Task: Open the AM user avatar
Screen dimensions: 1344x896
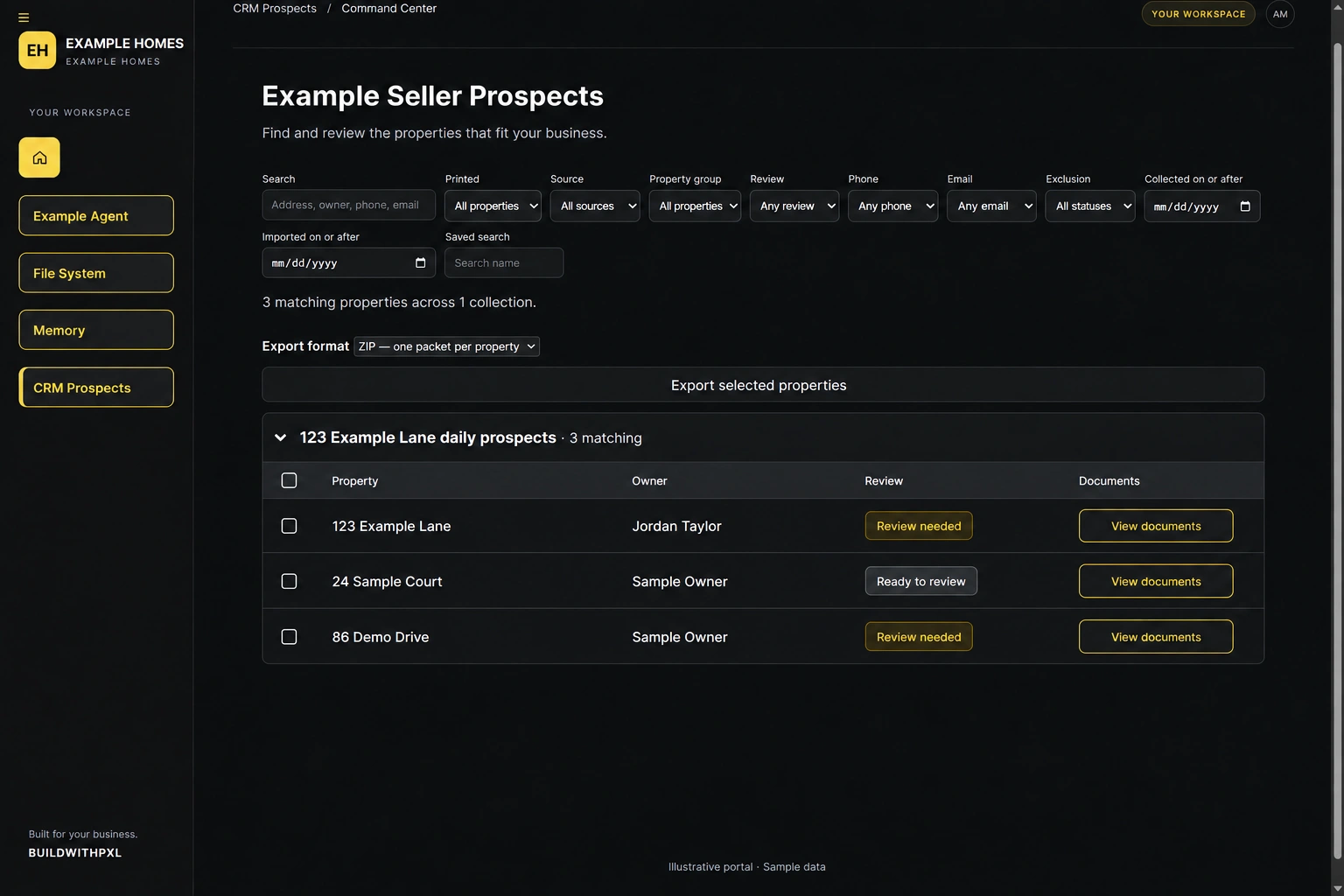Action: pyautogui.click(x=1280, y=14)
